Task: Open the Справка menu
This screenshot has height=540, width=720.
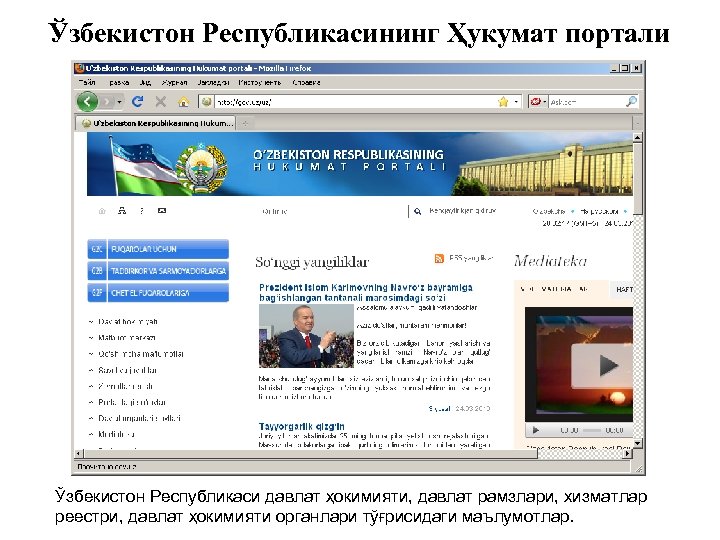Action: [306, 83]
